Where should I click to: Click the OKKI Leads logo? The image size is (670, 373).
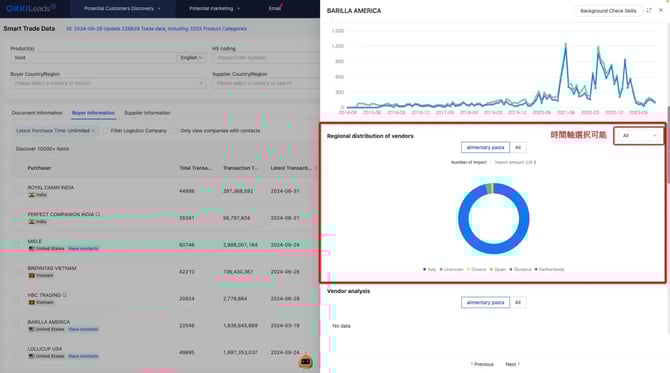click(x=31, y=8)
